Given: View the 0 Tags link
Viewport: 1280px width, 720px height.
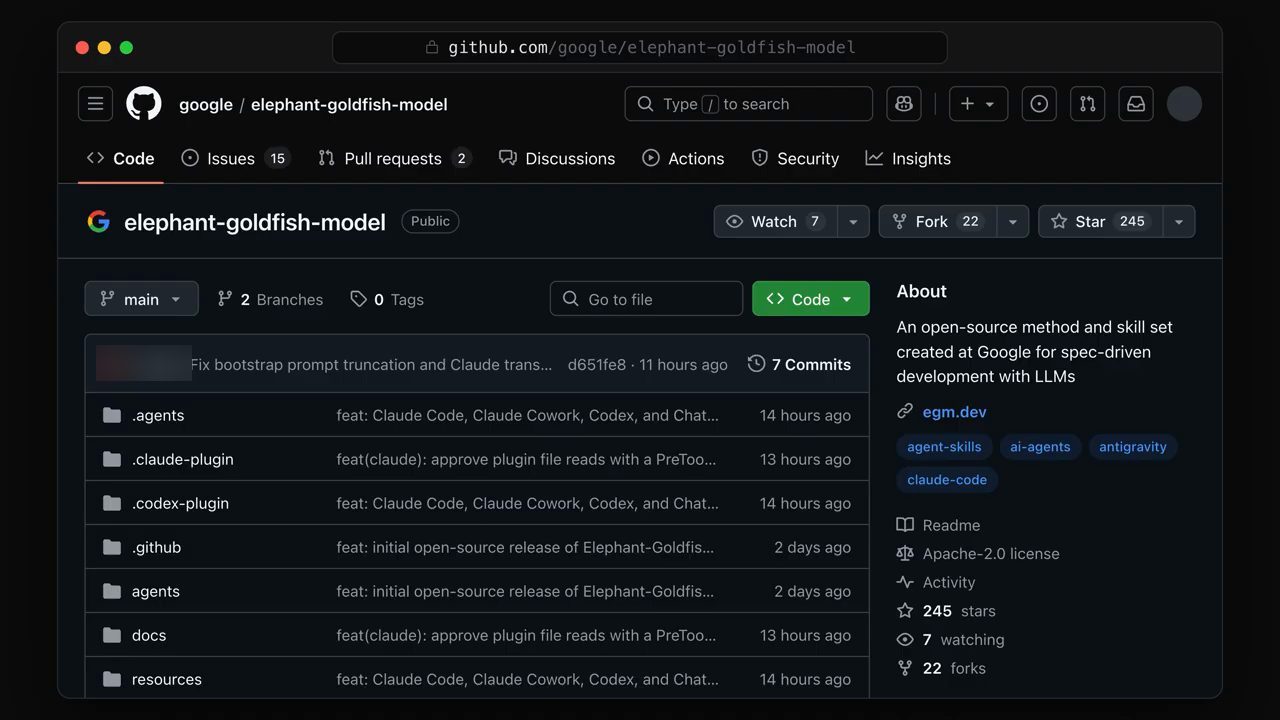Looking at the screenshot, I should [387, 299].
